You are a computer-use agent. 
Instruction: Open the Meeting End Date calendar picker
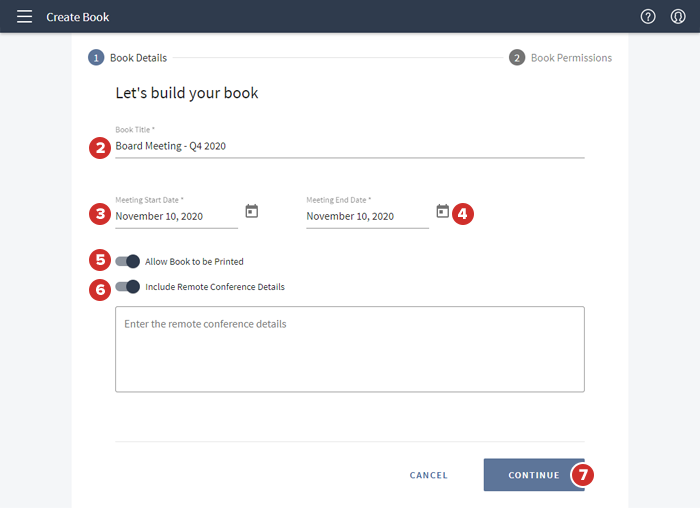point(443,211)
